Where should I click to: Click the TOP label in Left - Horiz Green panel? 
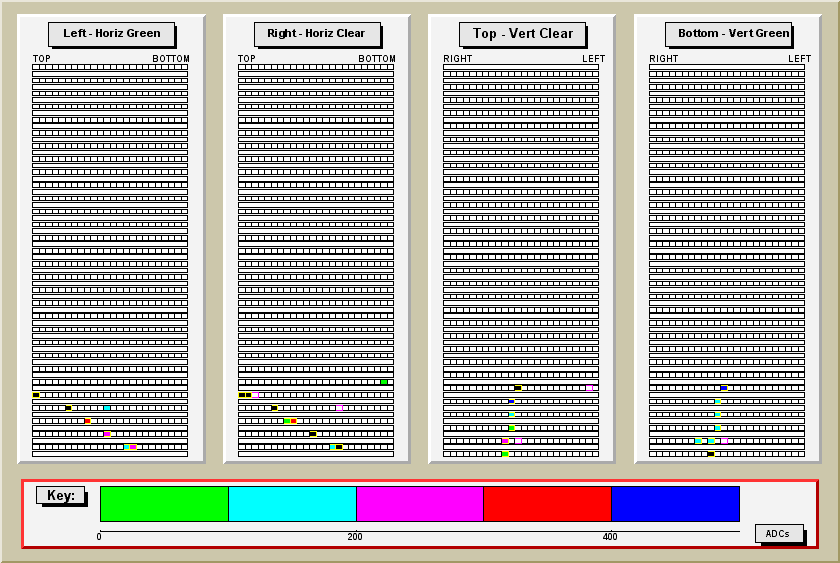click(x=42, y=58)
